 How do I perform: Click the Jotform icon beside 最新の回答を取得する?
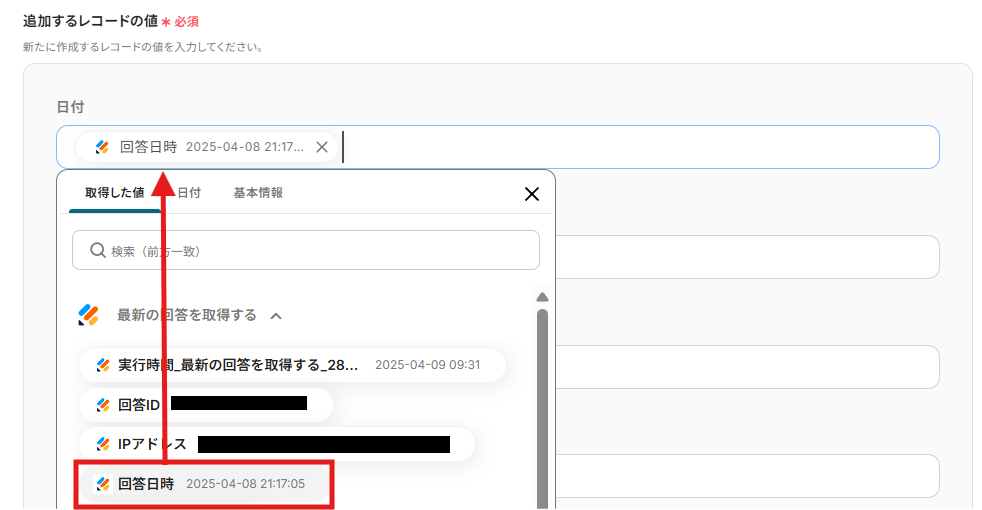[x=88, y=315]
